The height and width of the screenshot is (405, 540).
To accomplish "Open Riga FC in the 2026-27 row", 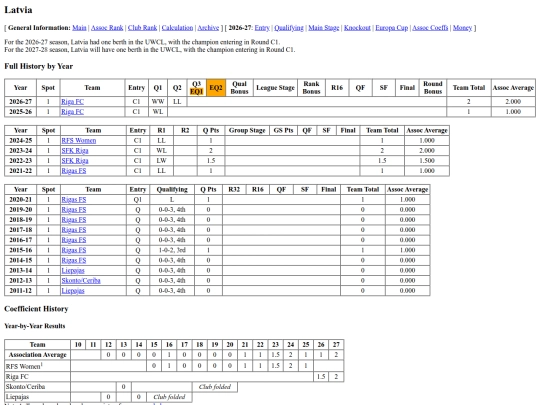I will point(72,102).
